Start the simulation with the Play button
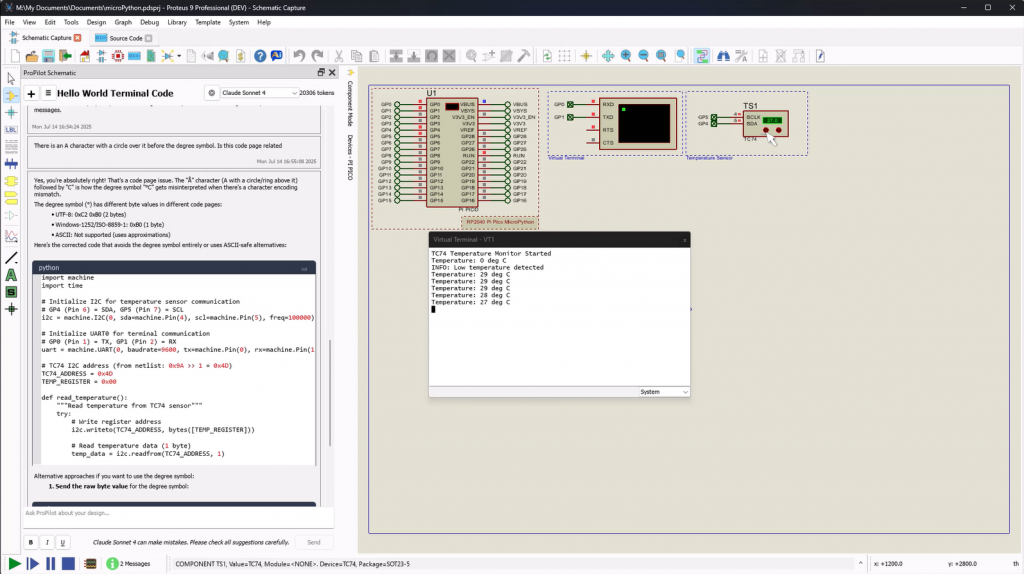The image size is (1024, 574). coord(15,564)
